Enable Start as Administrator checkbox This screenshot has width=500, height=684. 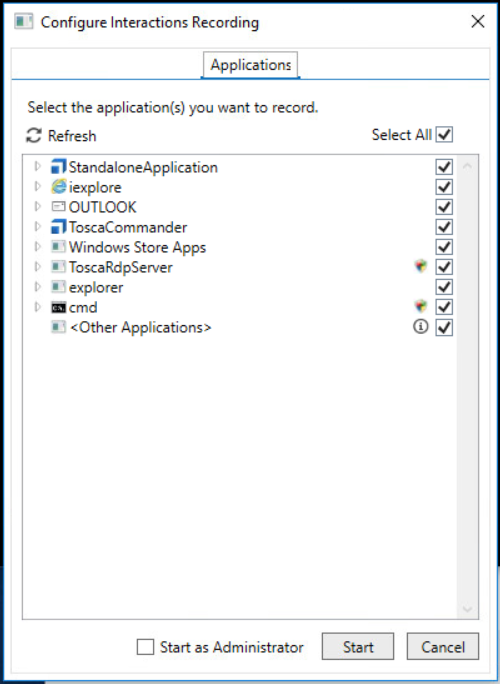[x=145, y=647]
